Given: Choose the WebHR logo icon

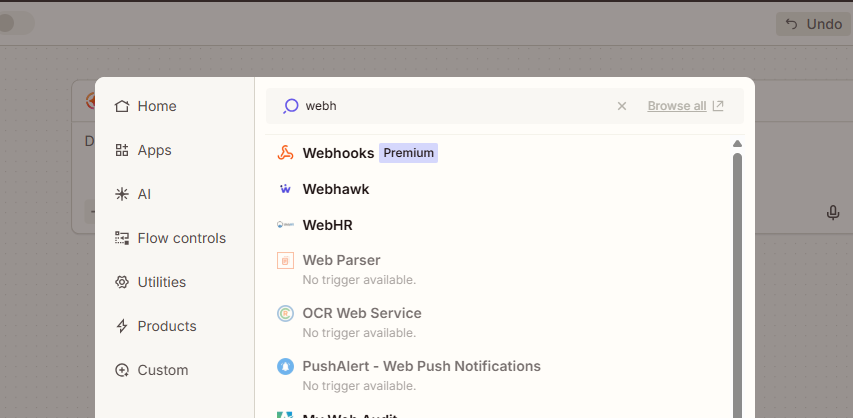Looking at the screenshot, I should point(285,225).
